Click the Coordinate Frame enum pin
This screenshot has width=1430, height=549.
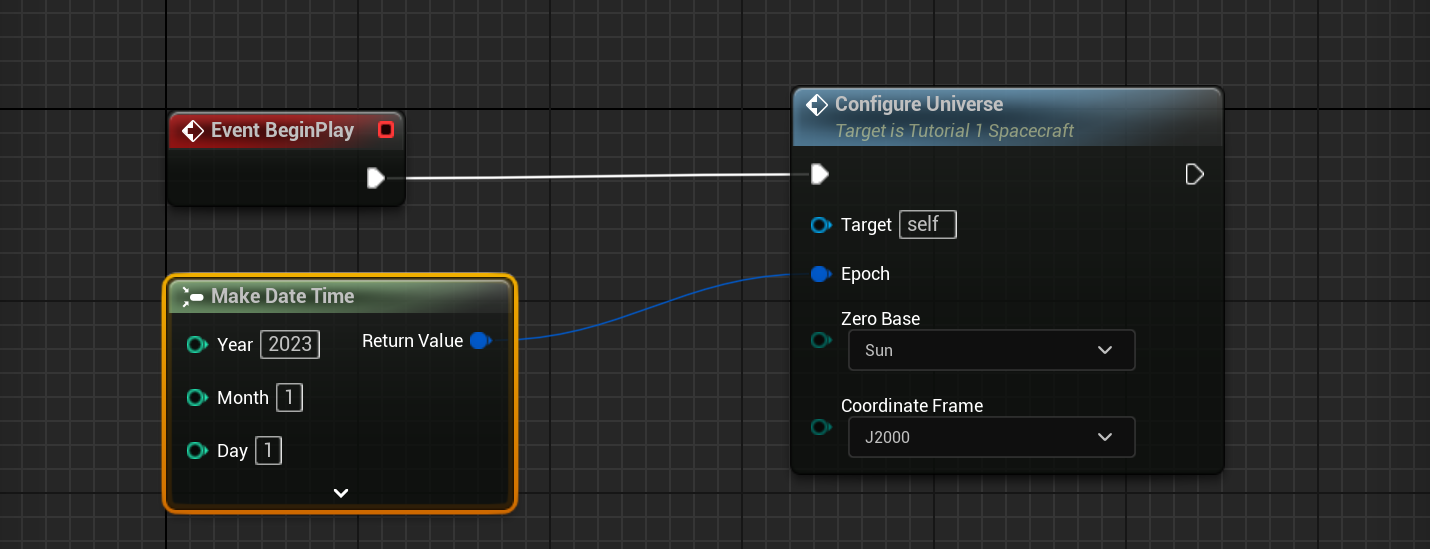[821, 427]
